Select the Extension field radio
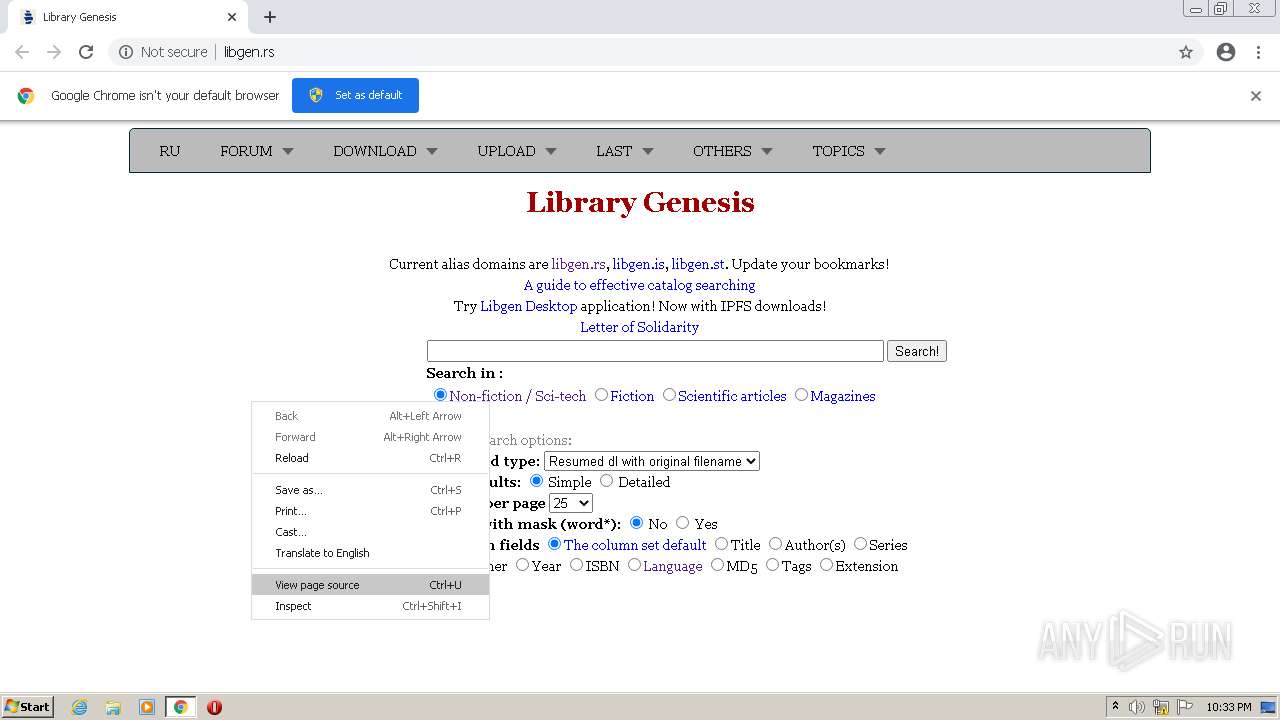This screenshot has height=720, width=1280. (x=826, y=565)
